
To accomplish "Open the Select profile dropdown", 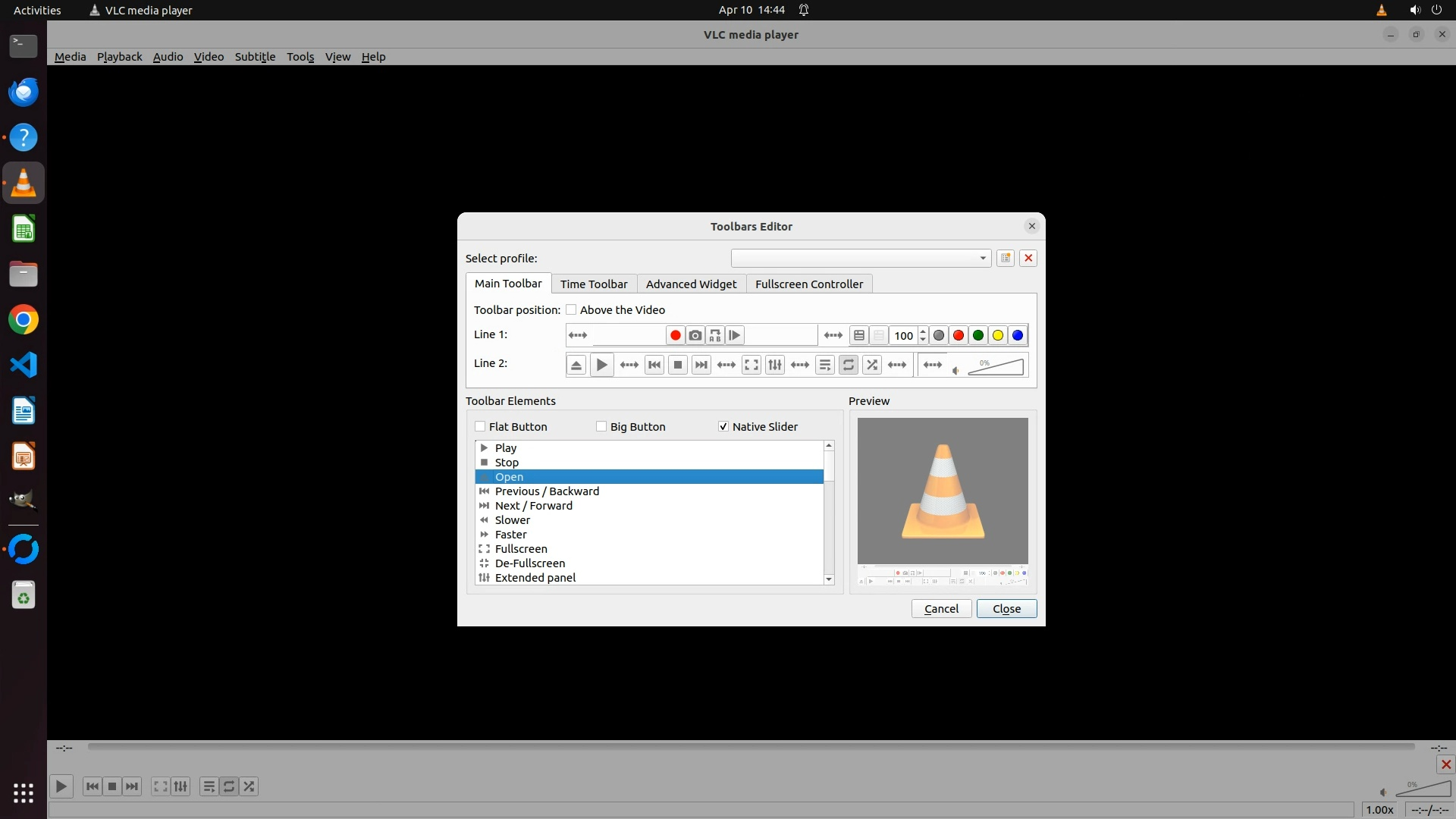I will (x=861, y=258).
